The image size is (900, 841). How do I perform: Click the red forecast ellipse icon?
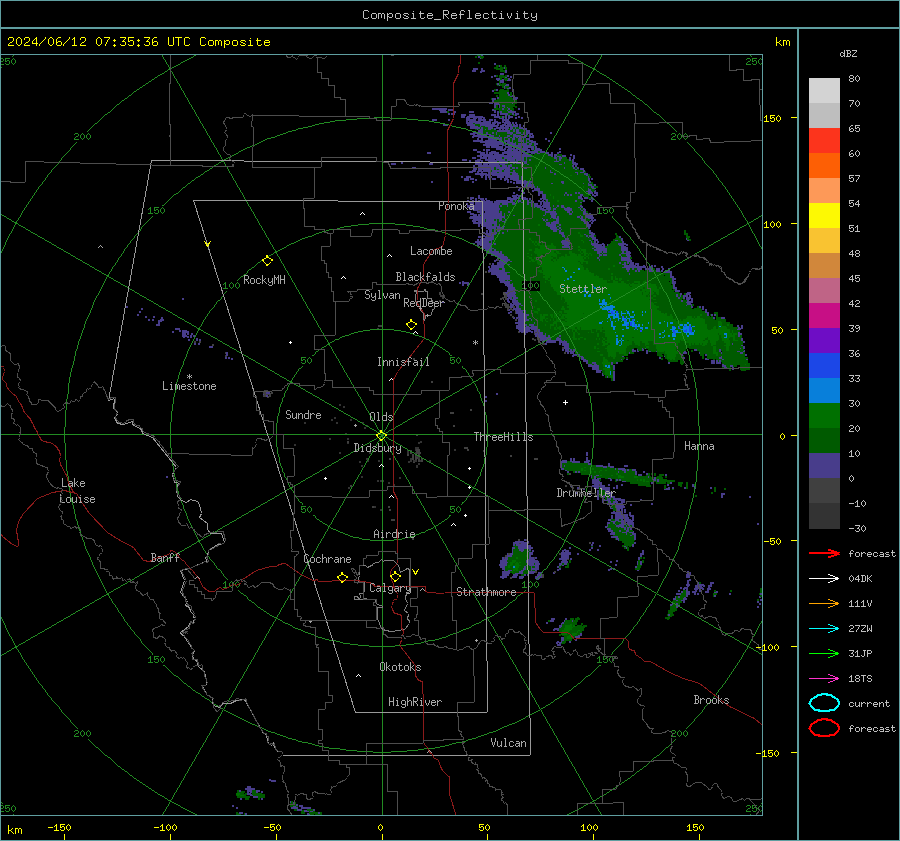(x=824, y=728)
